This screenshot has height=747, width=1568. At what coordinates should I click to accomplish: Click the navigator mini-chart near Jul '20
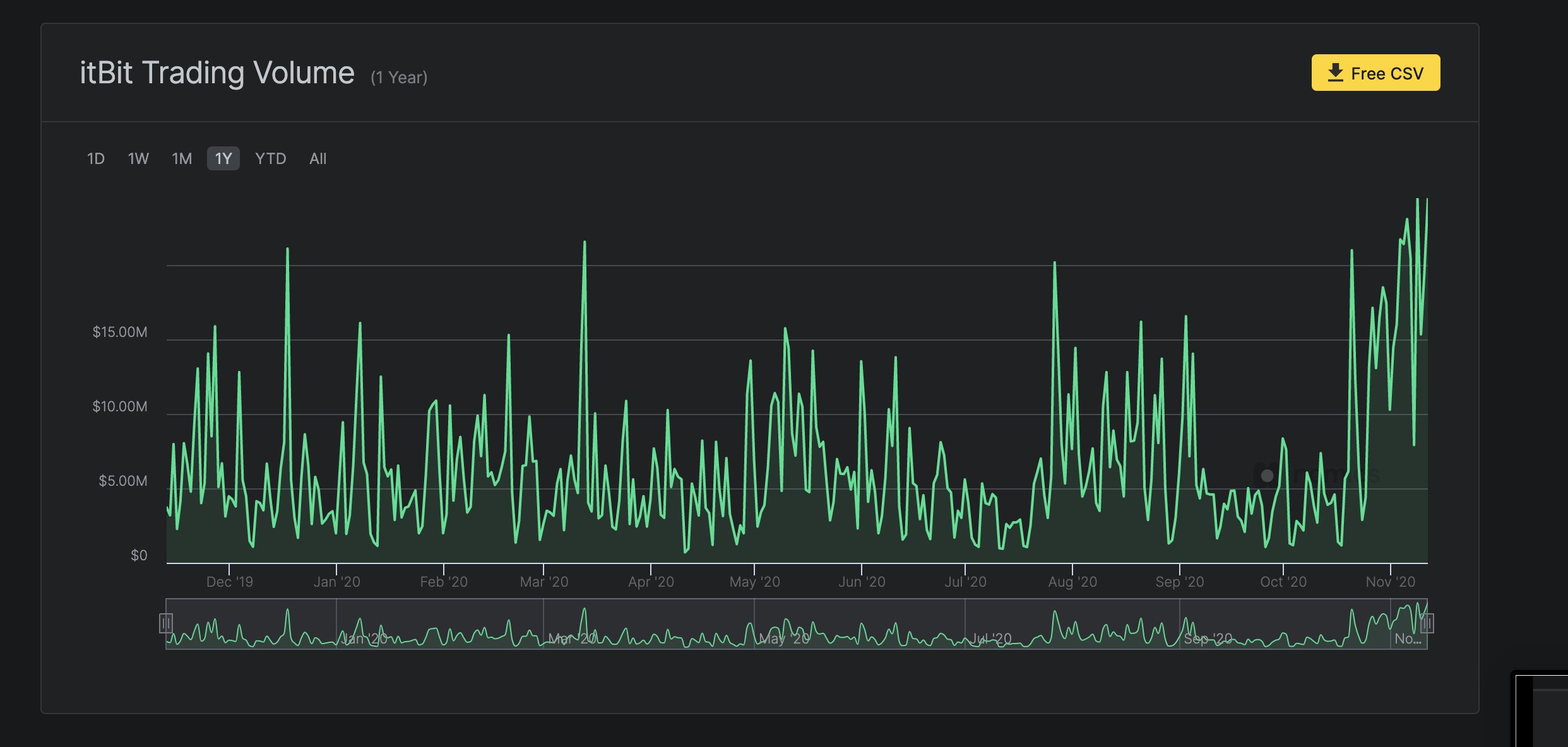tap(991, 638)
